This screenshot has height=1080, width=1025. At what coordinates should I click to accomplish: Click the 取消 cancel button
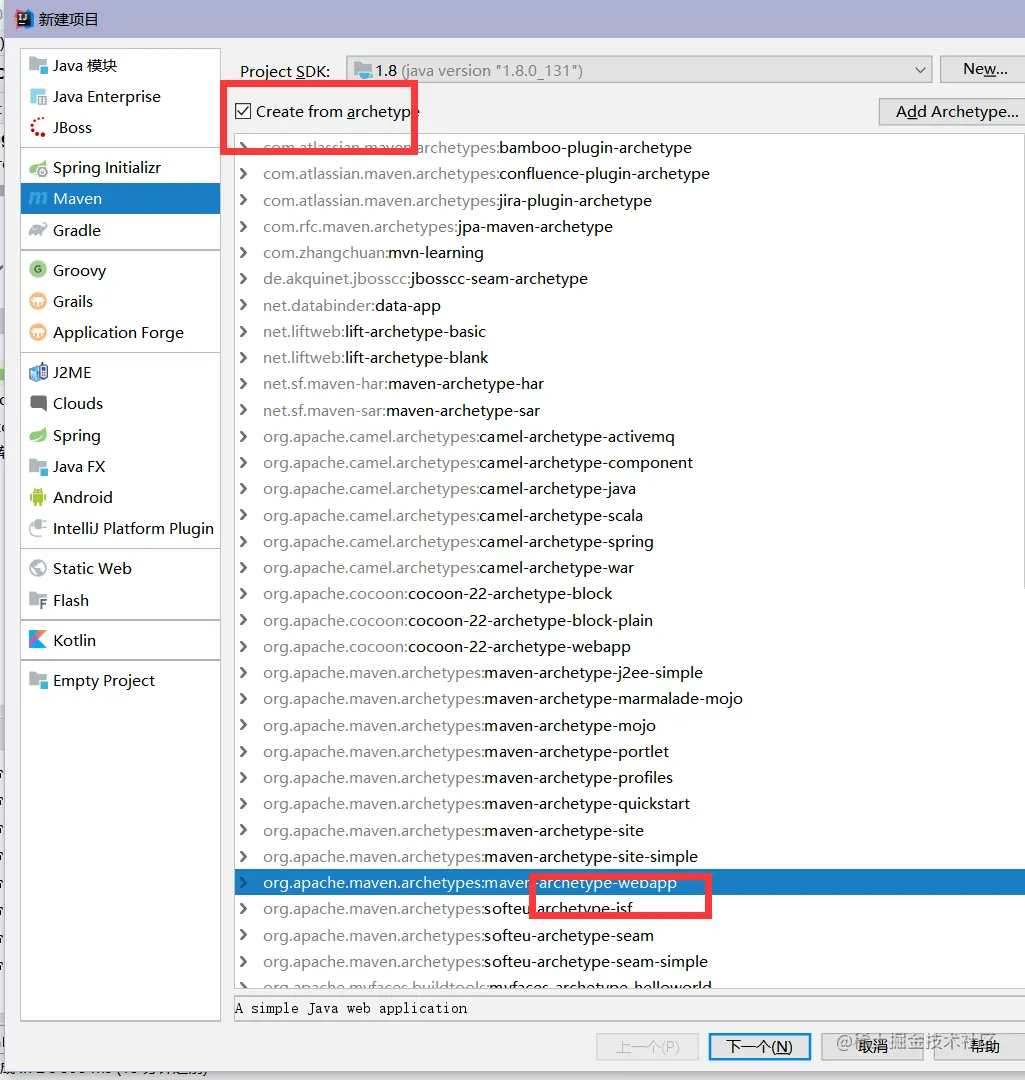(x=873, y=1046)
